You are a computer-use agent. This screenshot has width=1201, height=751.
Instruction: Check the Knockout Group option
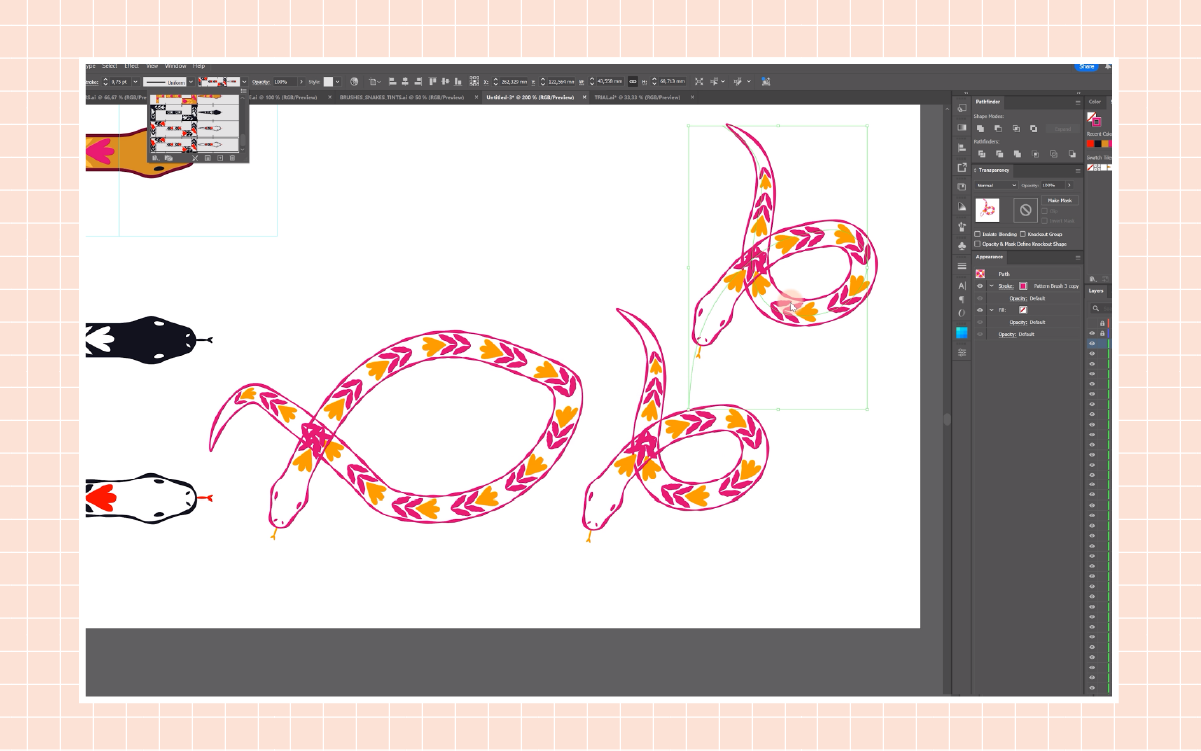coord(1023,234)
